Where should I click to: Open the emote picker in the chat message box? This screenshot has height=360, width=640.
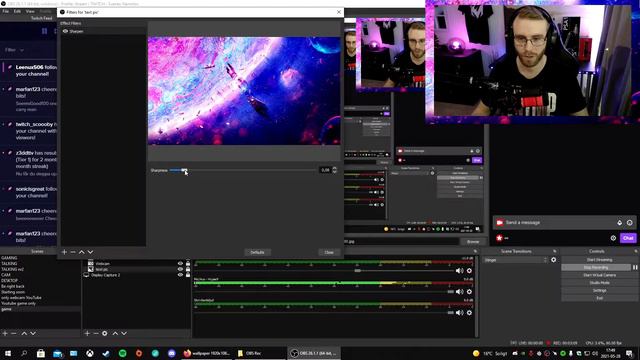click(630, 222)
